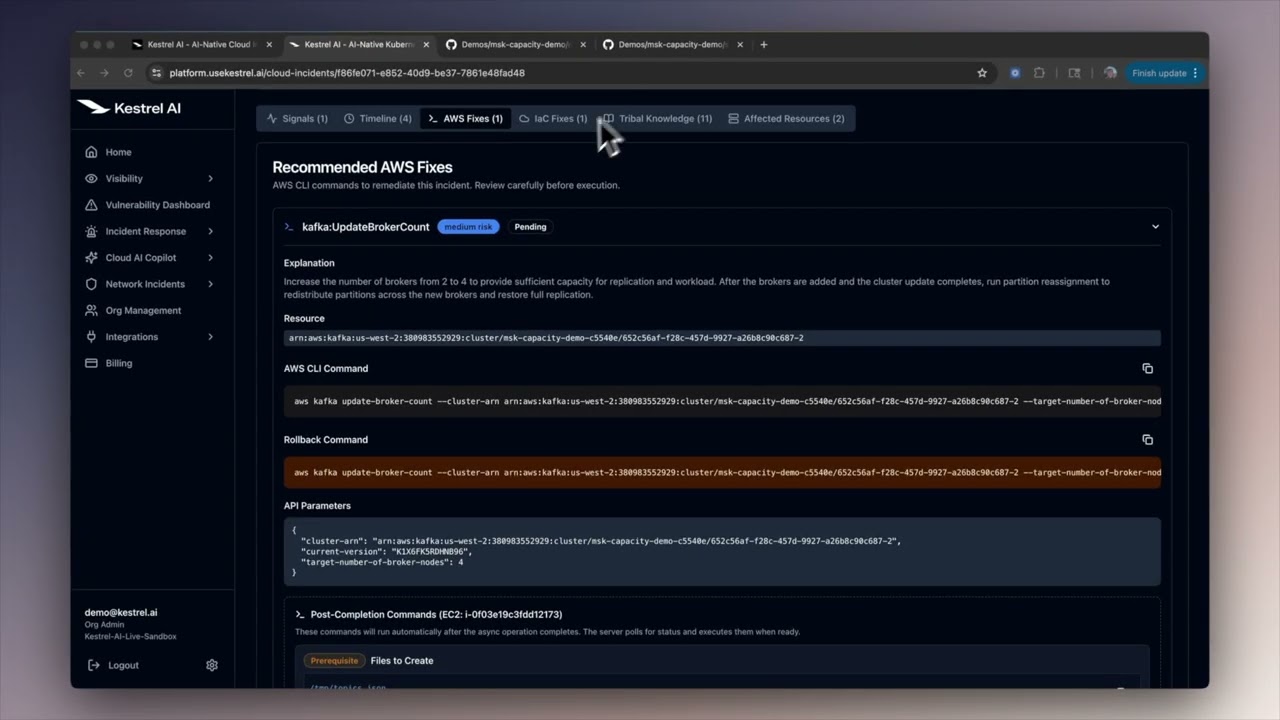Click the Network Incidents shield icon

[x=91, y=284]
